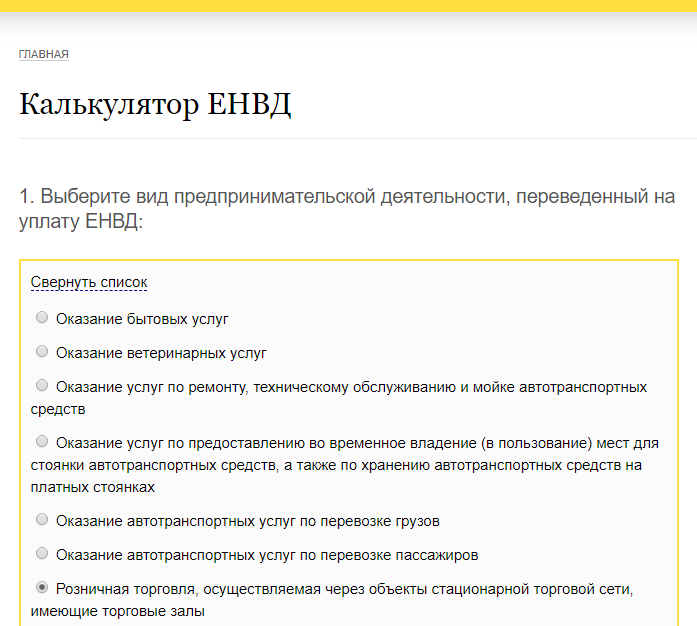Choose radio for ремонту и мойке автотранспортных средств
This screenshot has width=697, height=626.
(x=42, y=385)
